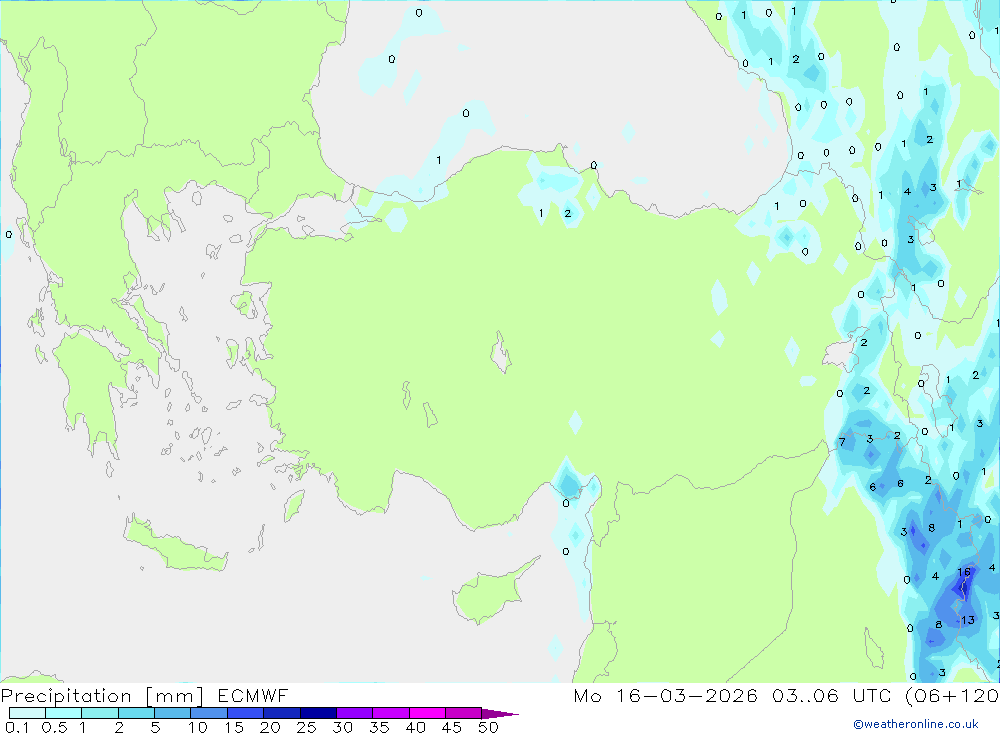Click the "45" legend scale label

[x=452, y=727]
